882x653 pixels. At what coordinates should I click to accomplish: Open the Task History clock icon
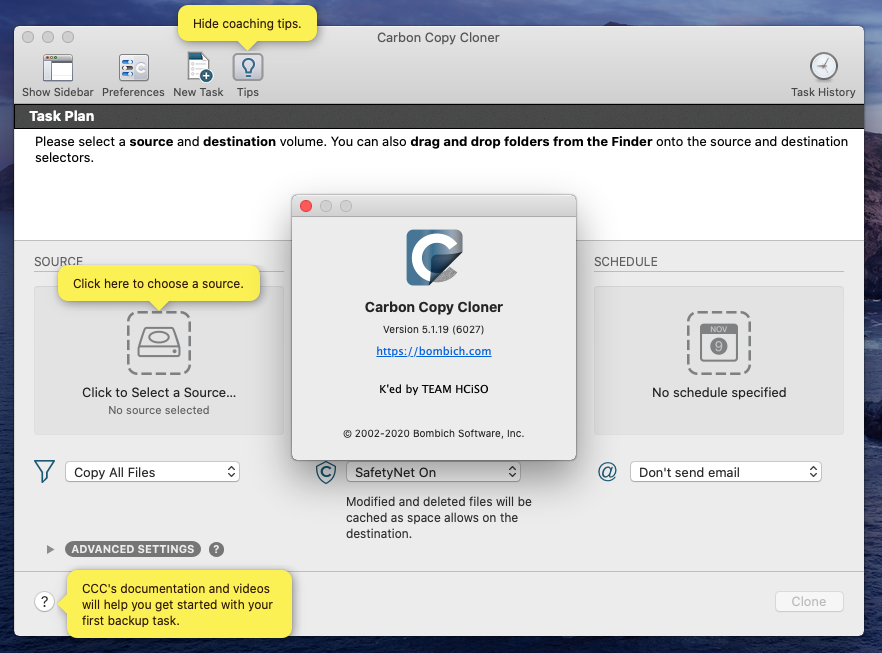coord(823,68)
